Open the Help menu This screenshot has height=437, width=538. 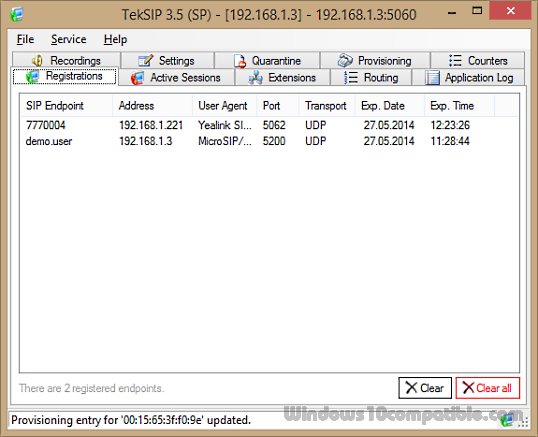(115, 39)
